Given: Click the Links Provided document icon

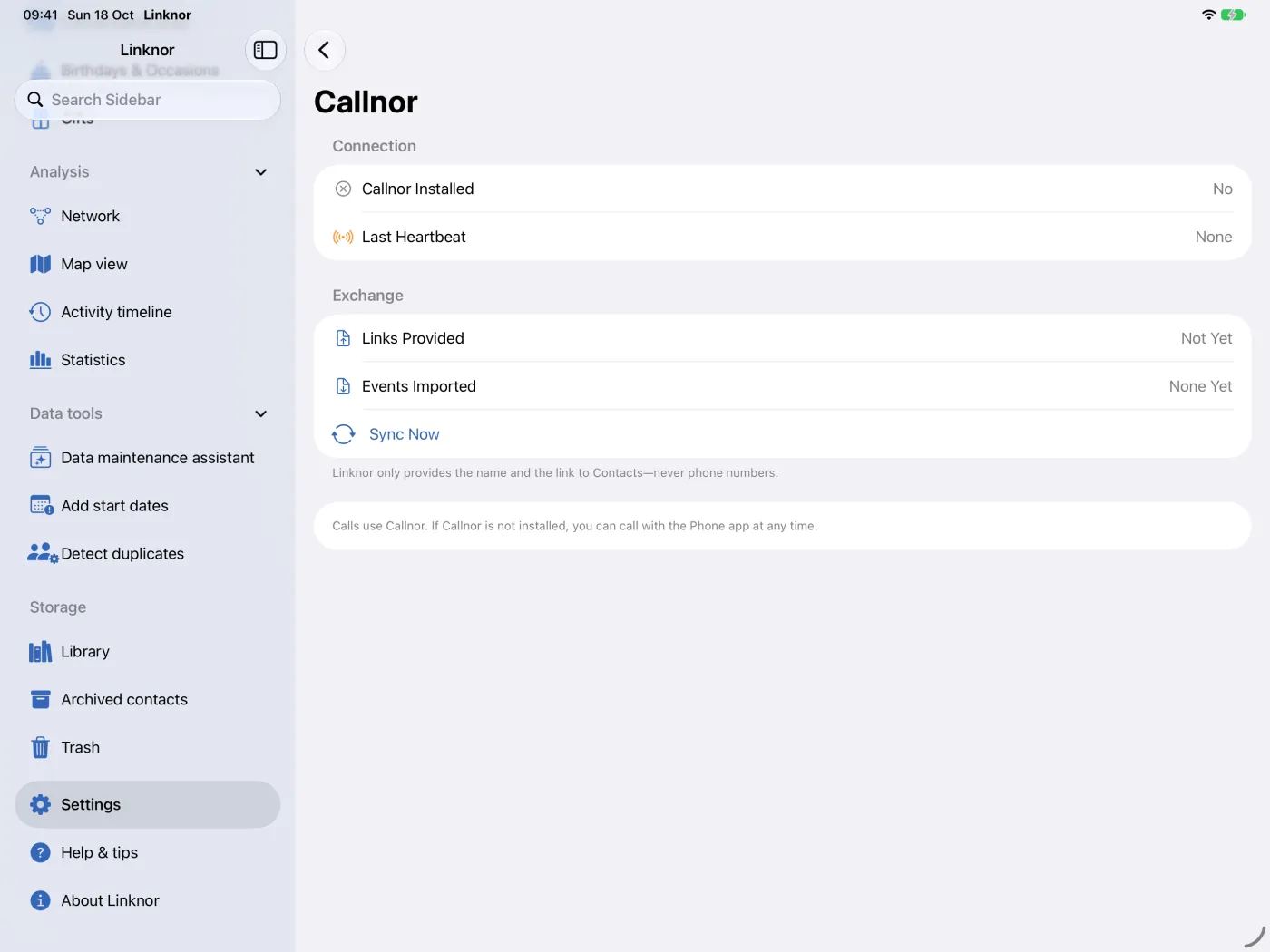Looking at the screenshot, I should pyautogui.click(x=343, y=338).
